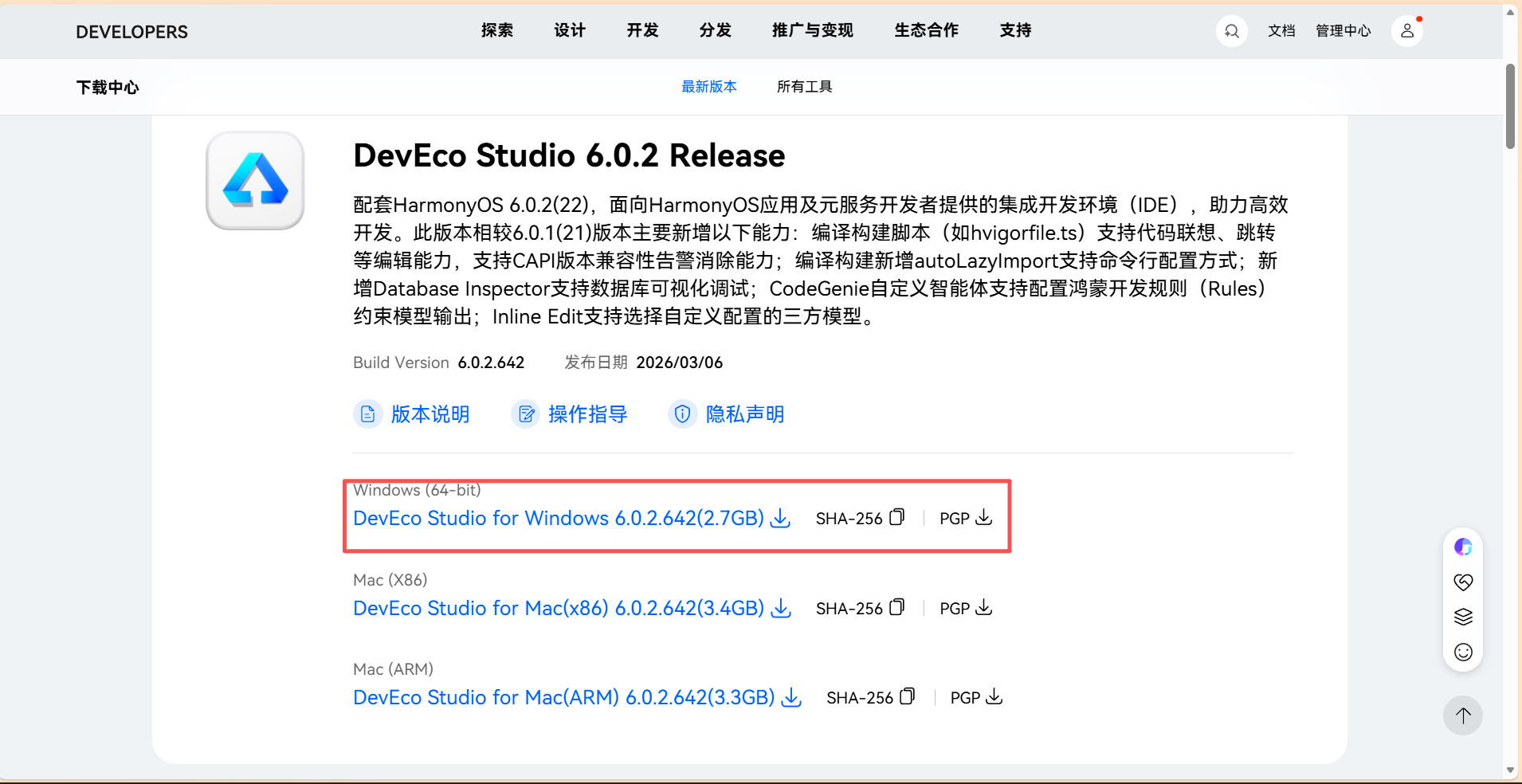This screenshot has height=784, width=1522.
Task: Click the heart handshake icon in the floating sidebar
Action: click(1463, 582)
